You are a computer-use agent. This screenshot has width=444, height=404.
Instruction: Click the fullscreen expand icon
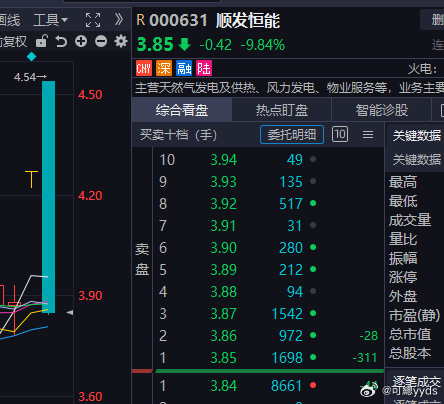pos(93,20)
